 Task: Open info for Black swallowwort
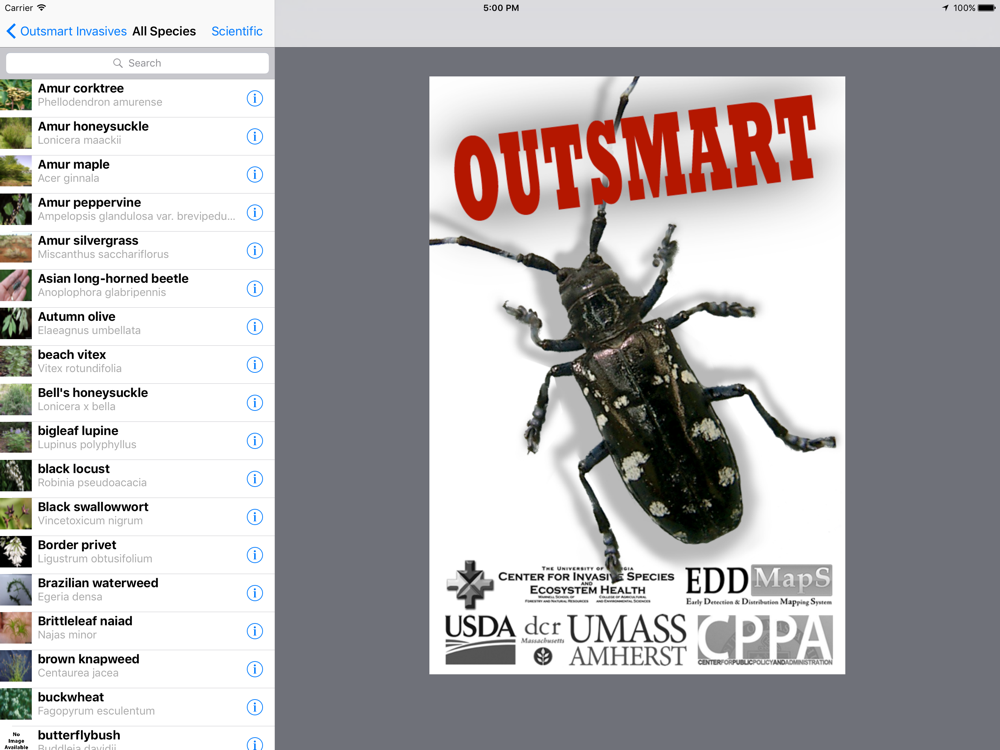point(254,517)
